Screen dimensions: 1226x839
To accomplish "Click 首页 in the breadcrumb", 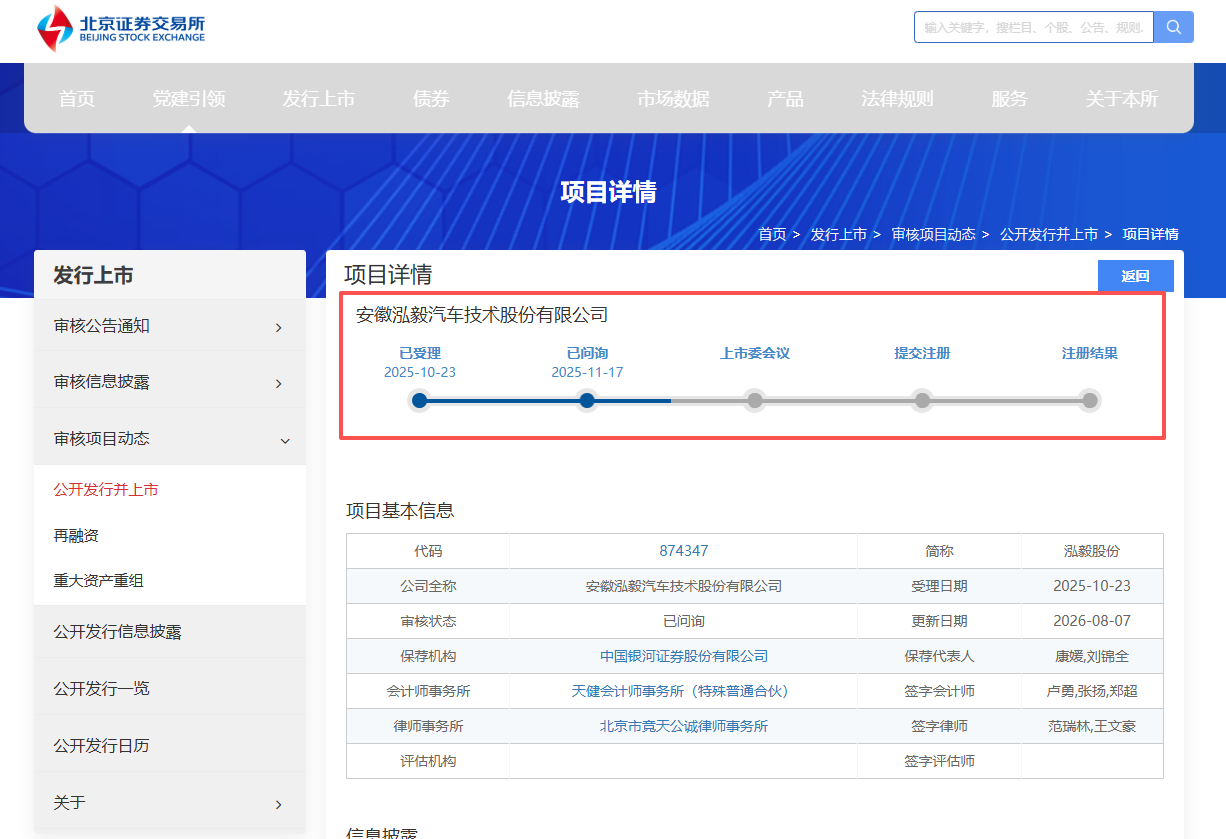I will point(772,234).
